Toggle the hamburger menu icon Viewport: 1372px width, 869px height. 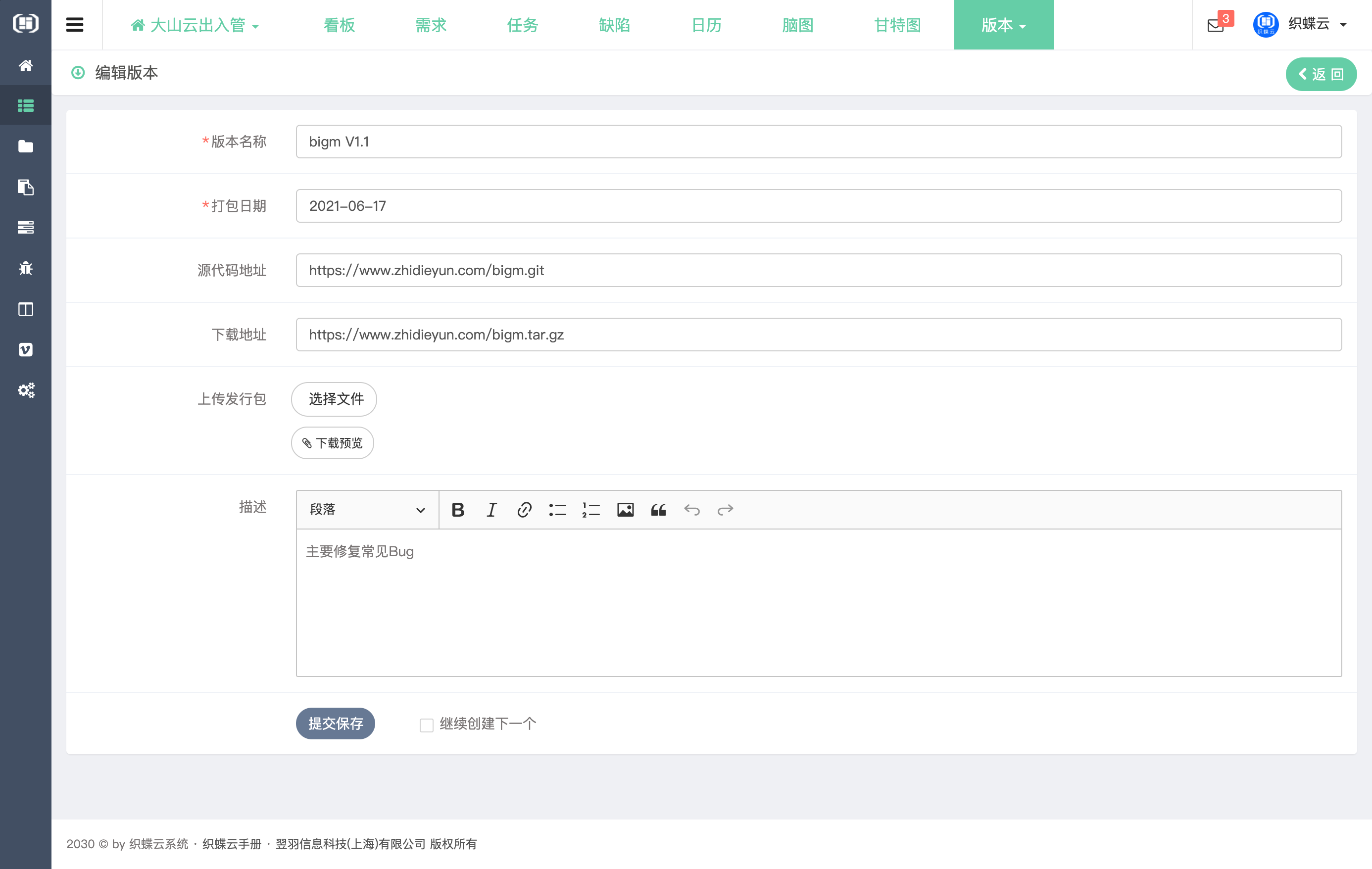(x=75, y=25)
